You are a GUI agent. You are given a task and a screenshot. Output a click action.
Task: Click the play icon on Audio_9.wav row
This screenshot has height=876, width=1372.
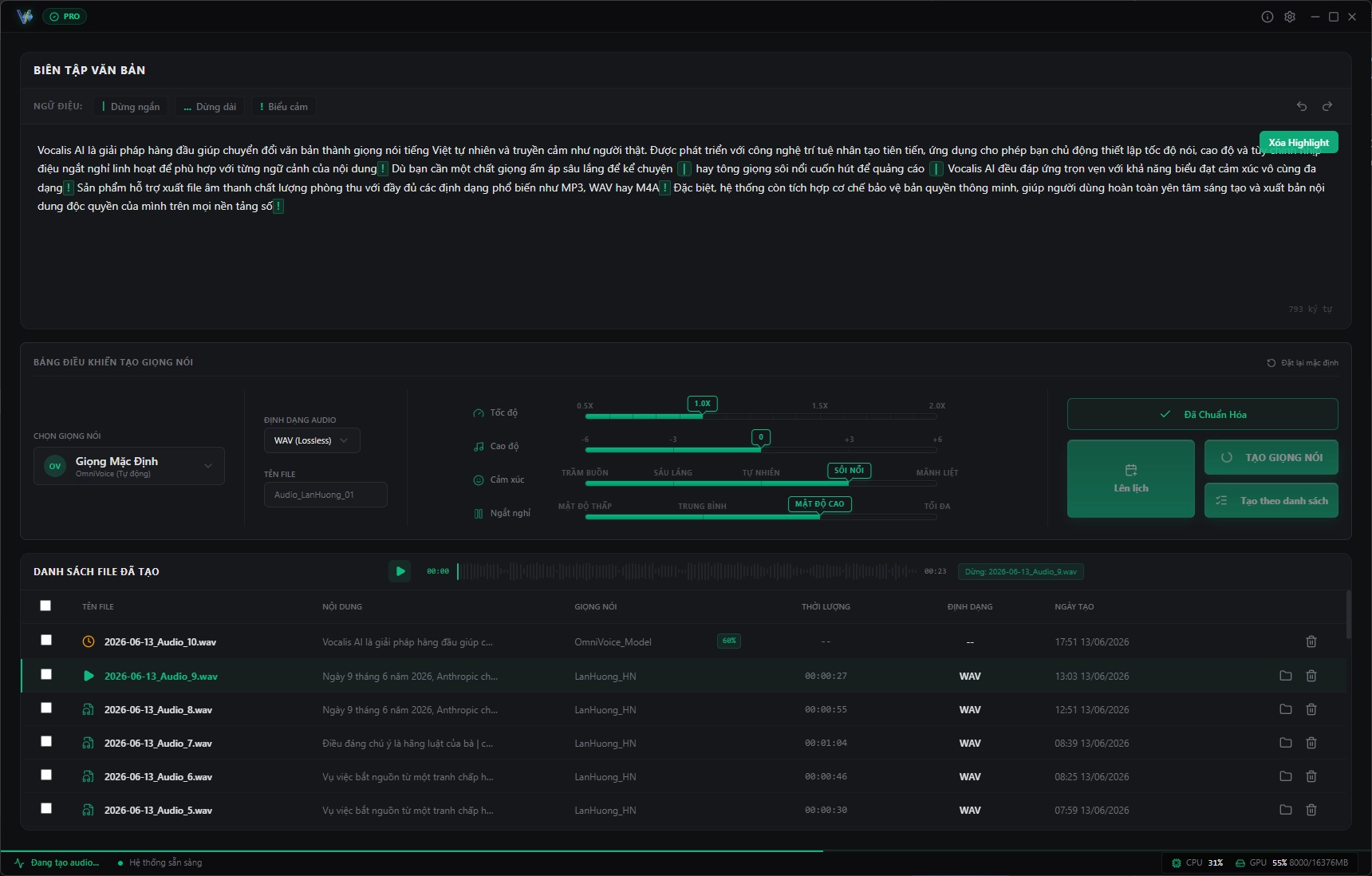[89, 676]
